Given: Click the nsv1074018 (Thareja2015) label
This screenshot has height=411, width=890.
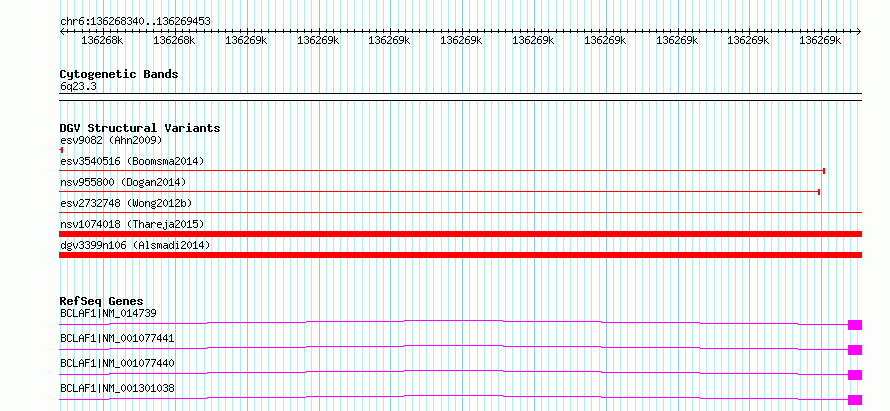Looking at the screenshot, I should coord(132,224).
